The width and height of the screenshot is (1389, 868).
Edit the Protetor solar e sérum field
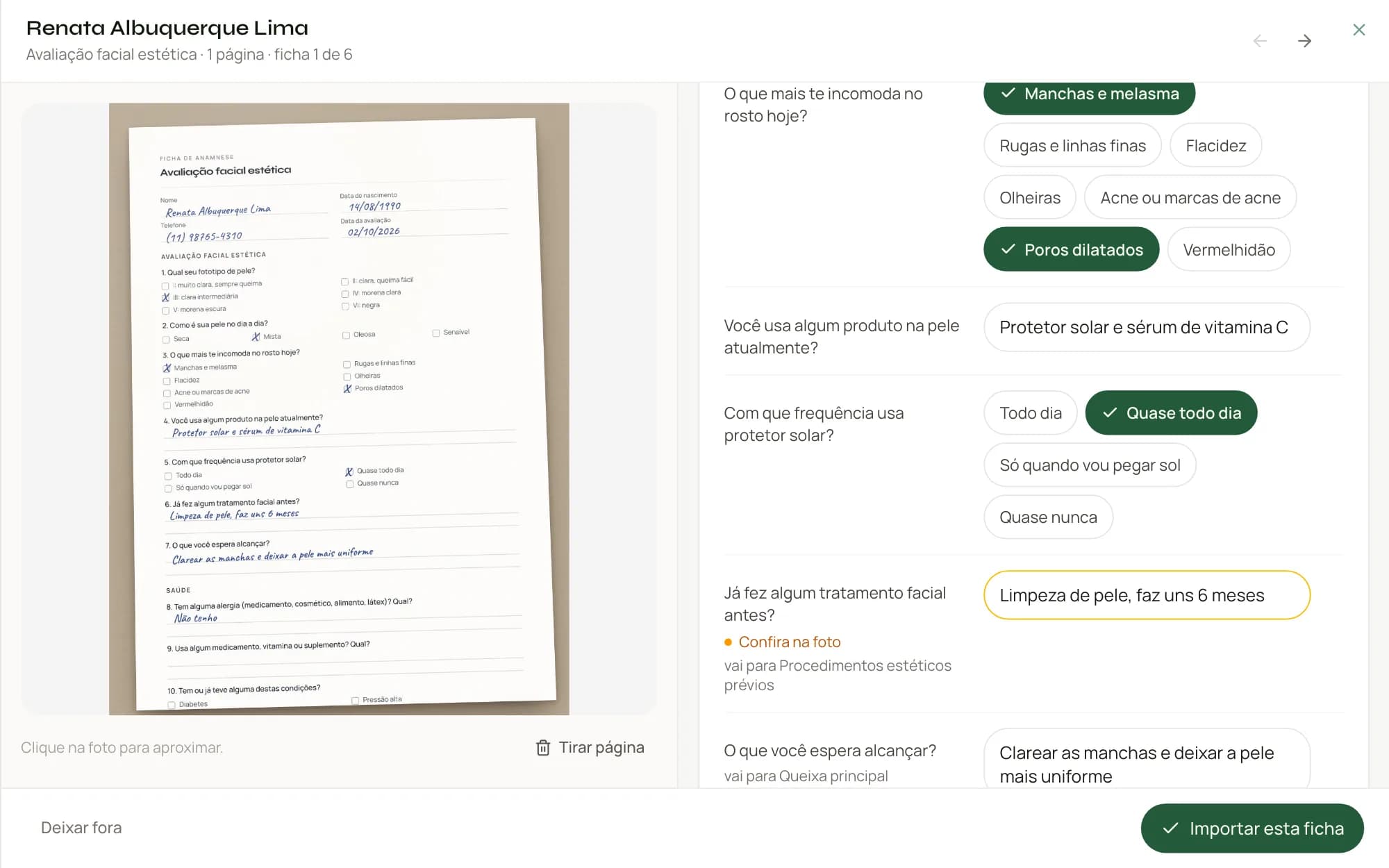coord(1147,328)
